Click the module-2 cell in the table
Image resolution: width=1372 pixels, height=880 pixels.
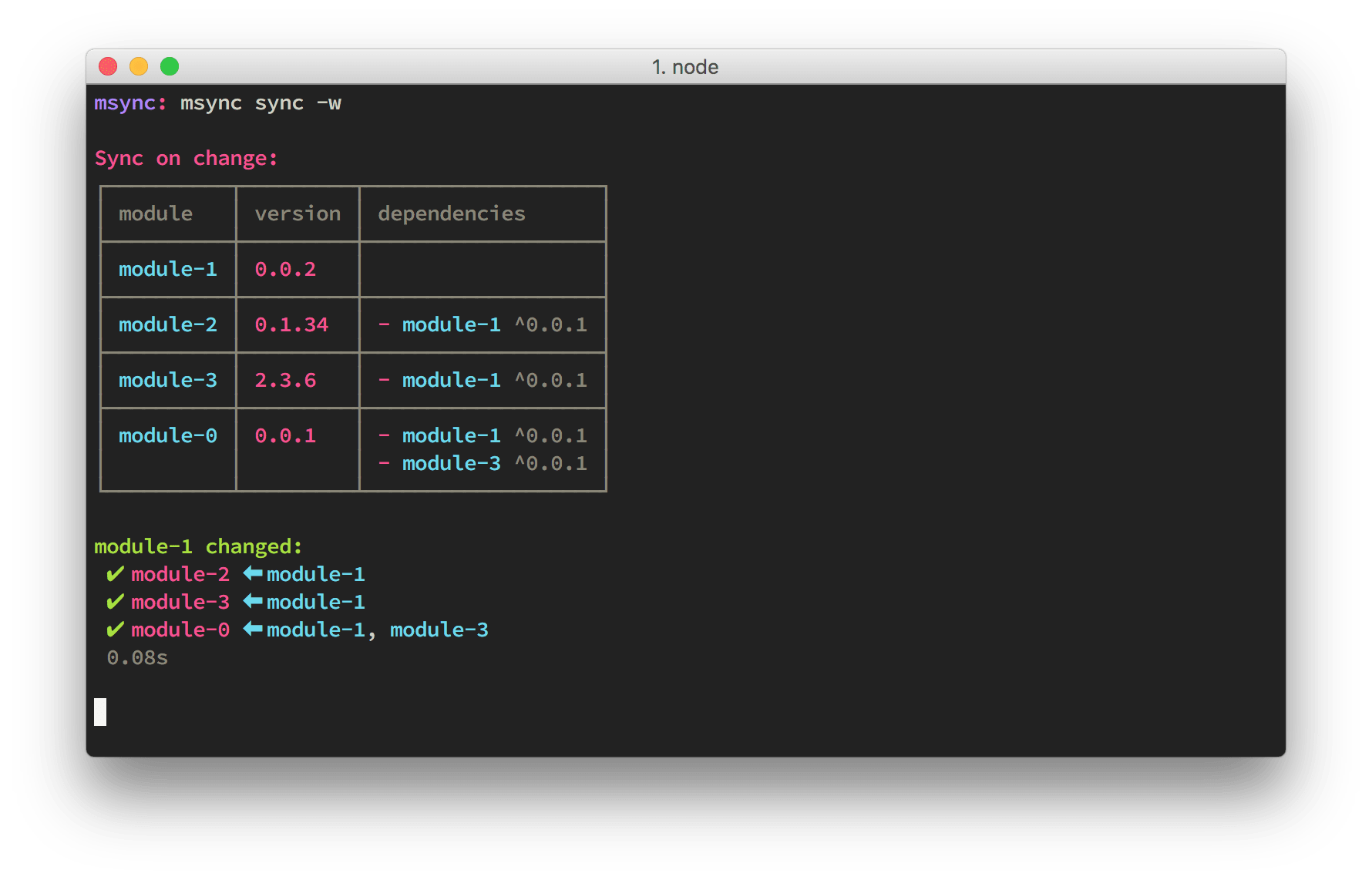(x=168, y=324)
